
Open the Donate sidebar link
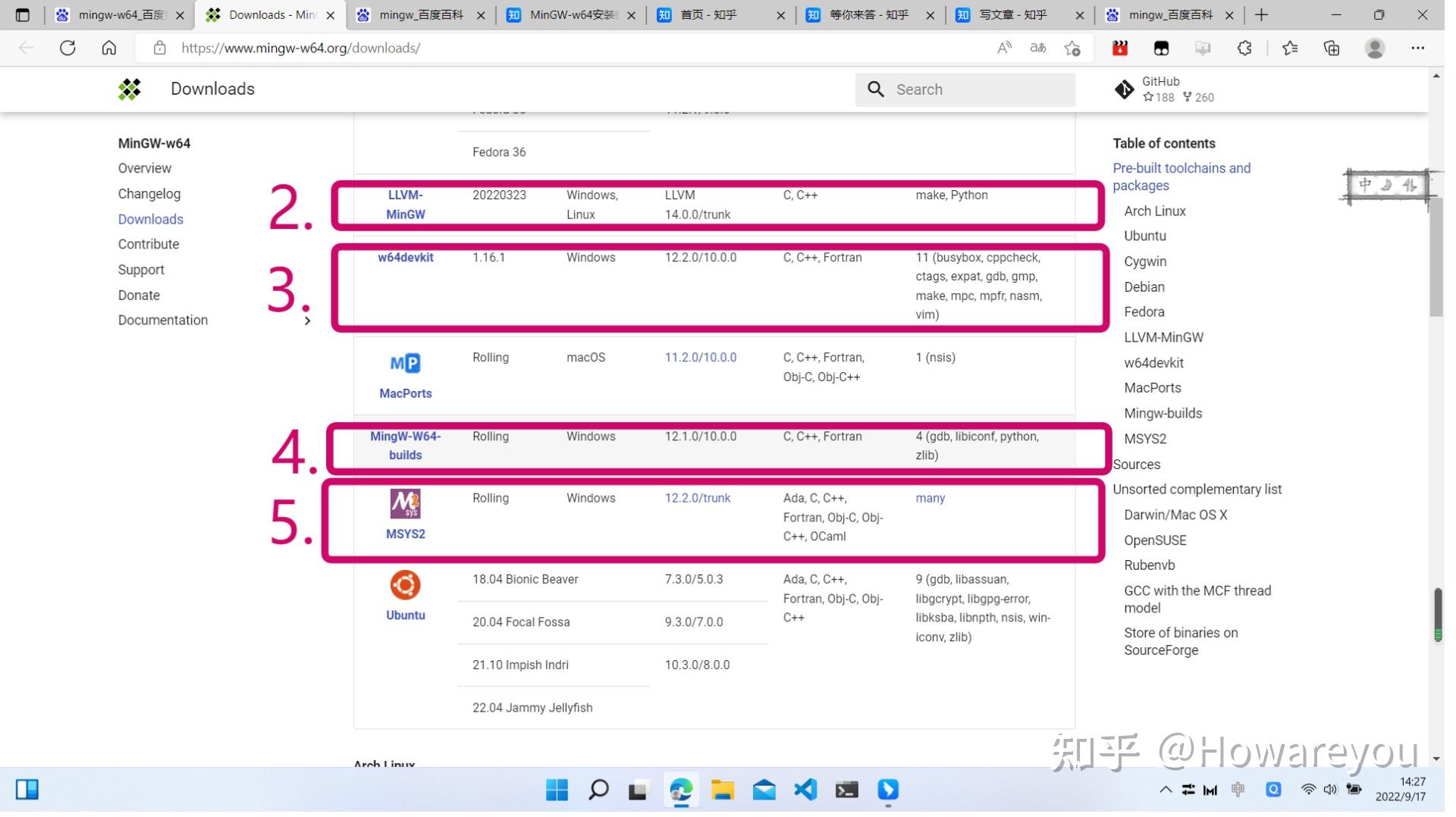139,296
